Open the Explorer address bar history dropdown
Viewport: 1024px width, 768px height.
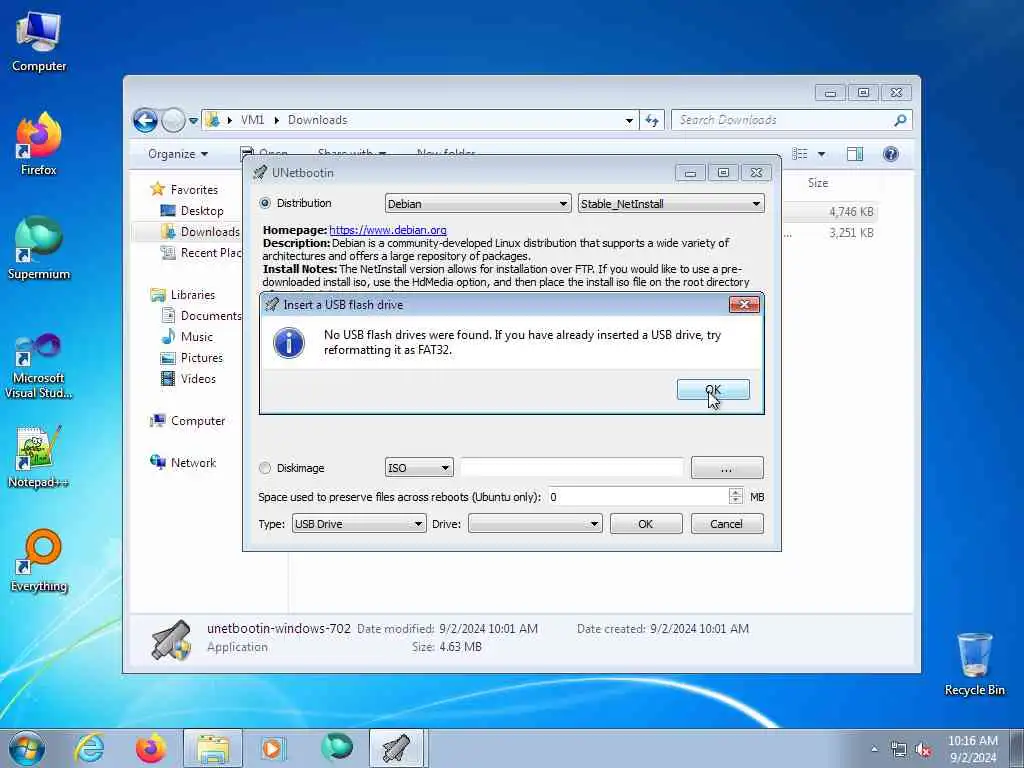pos(629,121)
